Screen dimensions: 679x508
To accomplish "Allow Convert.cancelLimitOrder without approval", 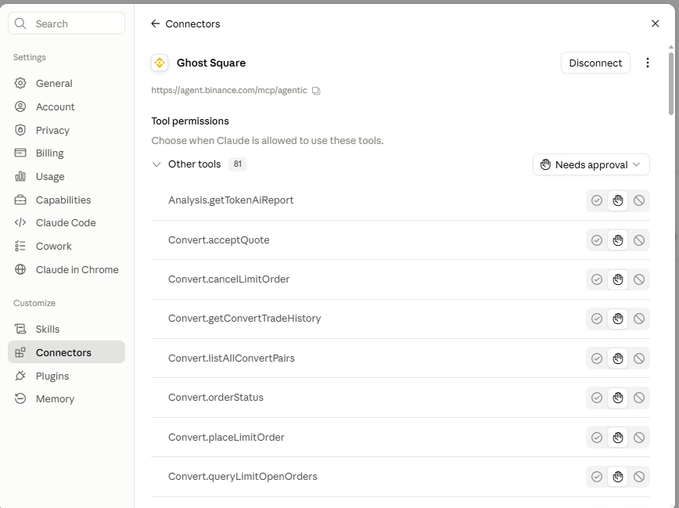I will pos(597,279).
